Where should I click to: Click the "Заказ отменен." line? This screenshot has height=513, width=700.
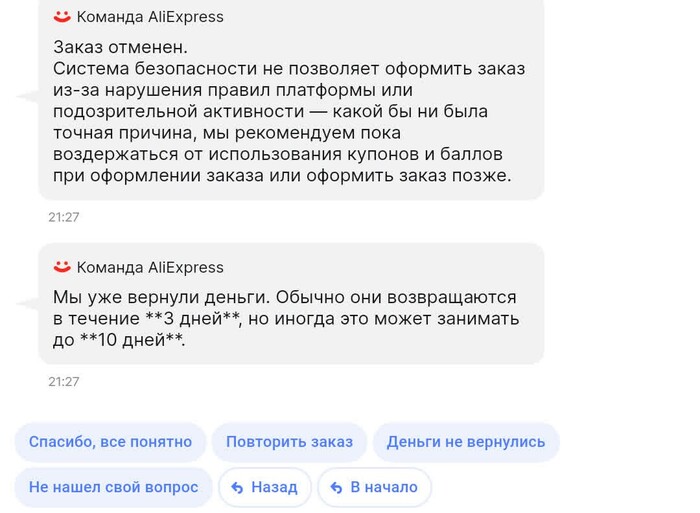[119, 48]
